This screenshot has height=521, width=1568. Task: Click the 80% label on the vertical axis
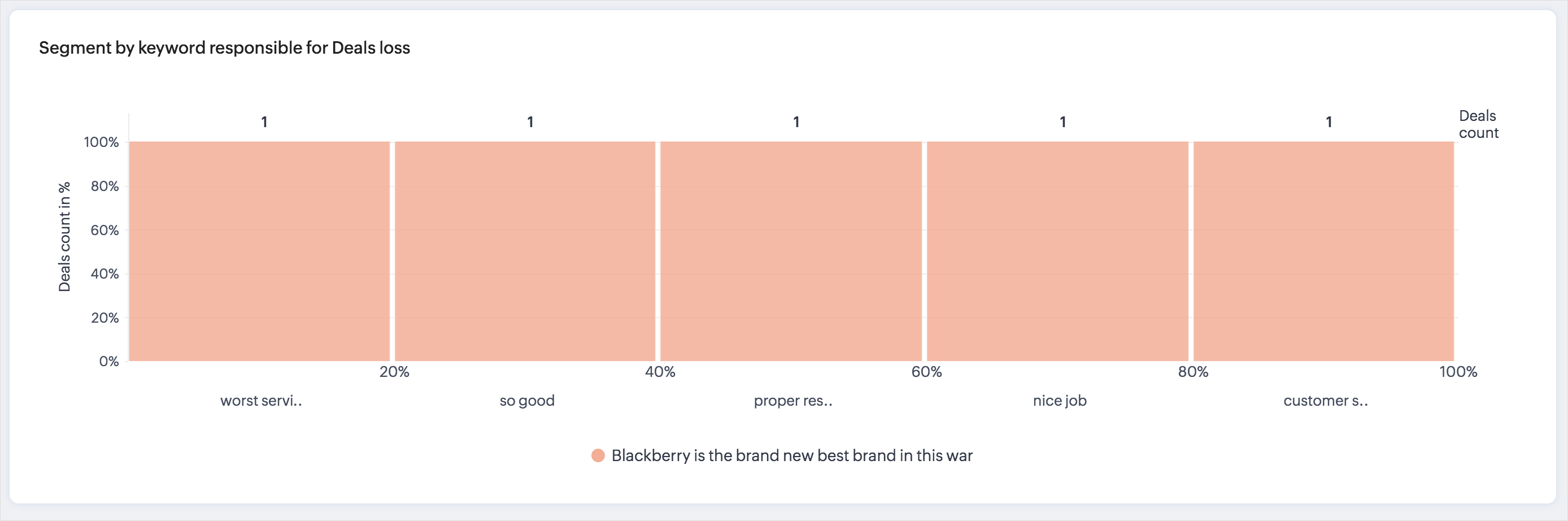click(104, 186)
